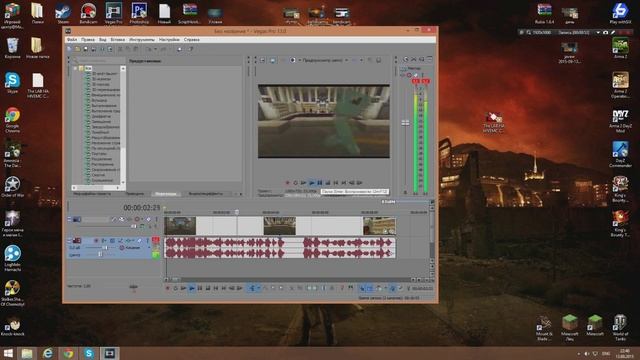Switch to the Проводник tab
This screenshot has height=360, width=640.
[135, 194]
